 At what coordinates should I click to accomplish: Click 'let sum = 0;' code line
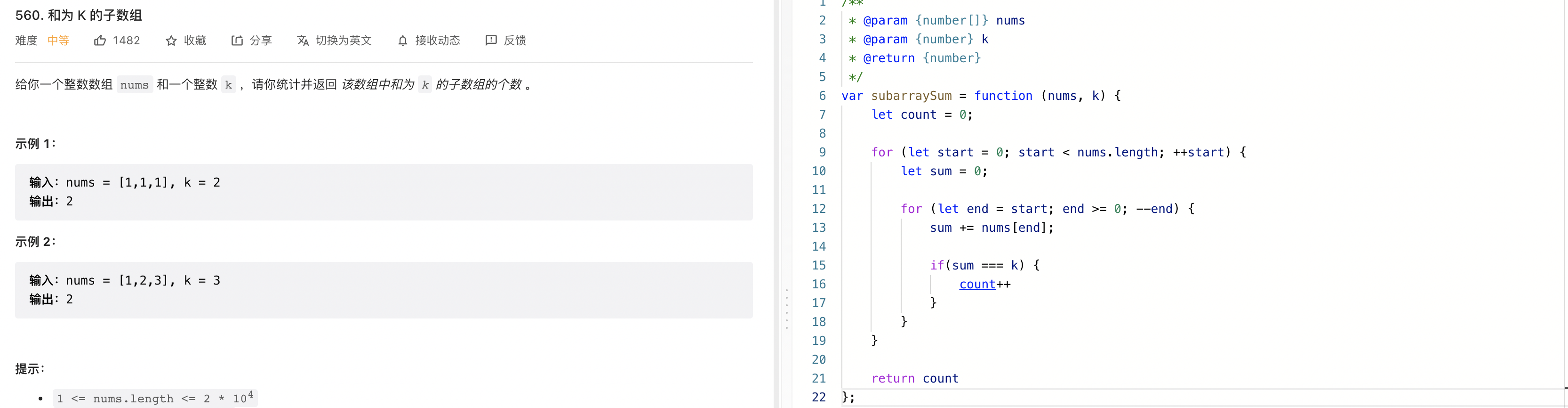(x=944, y=171)
